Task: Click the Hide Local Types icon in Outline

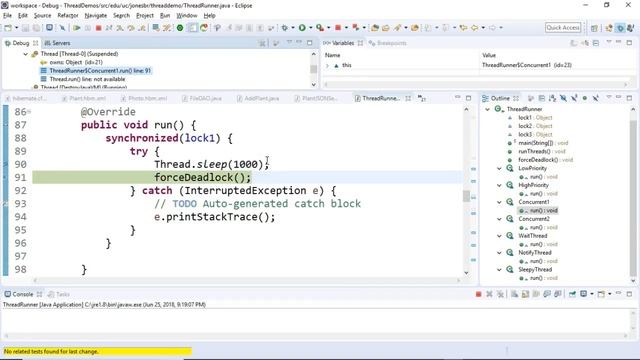Action: pos(596,98)
